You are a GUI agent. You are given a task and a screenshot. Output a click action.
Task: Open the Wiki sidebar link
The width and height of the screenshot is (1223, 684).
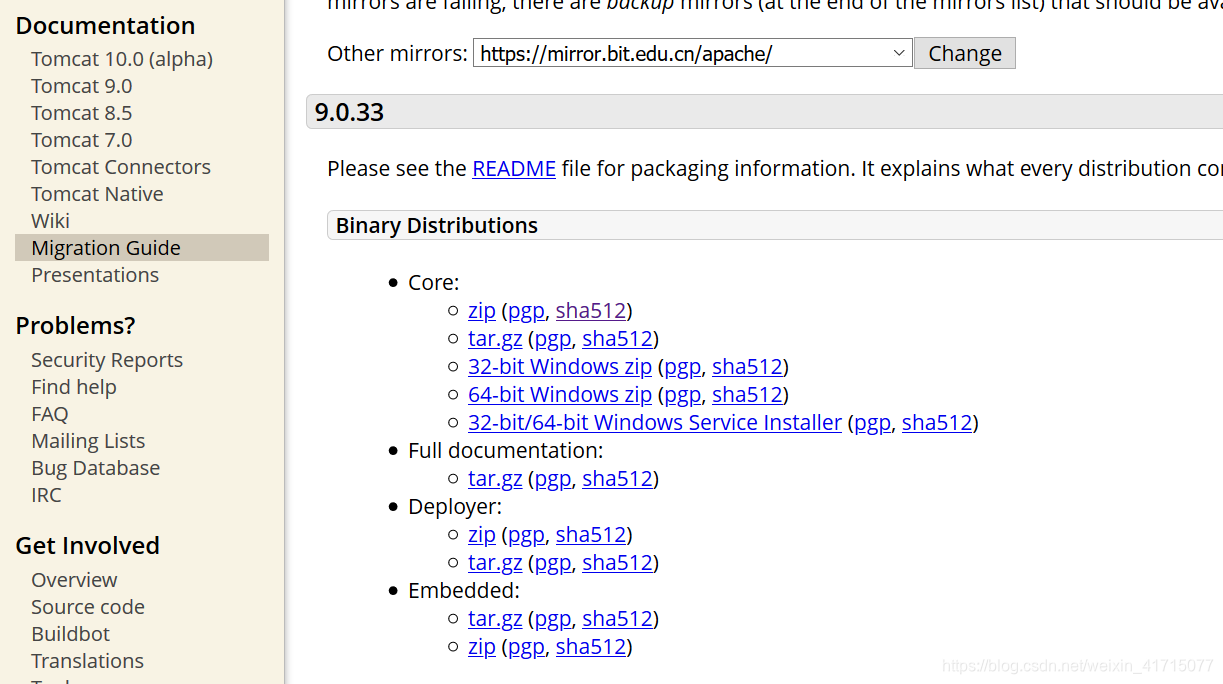51,221
